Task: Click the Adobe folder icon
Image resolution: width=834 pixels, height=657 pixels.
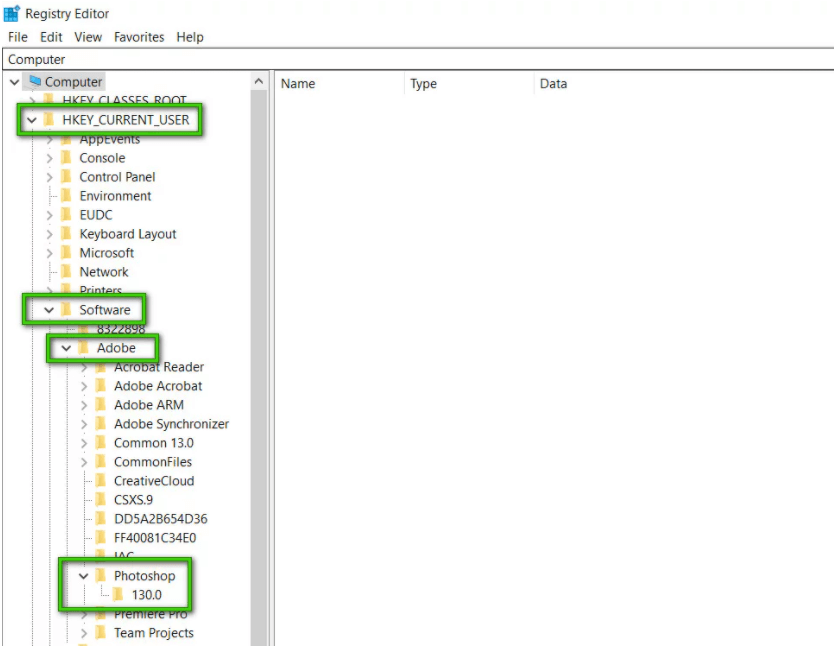Action: 84,347
